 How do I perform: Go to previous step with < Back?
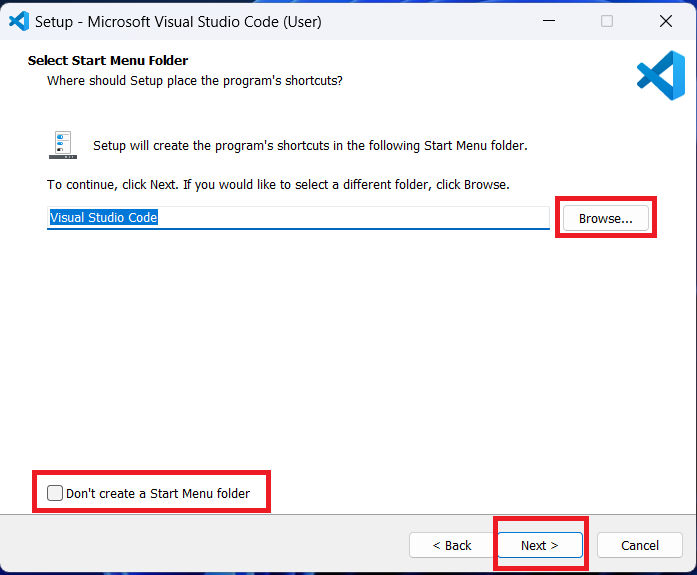click(x=452, y=545)
